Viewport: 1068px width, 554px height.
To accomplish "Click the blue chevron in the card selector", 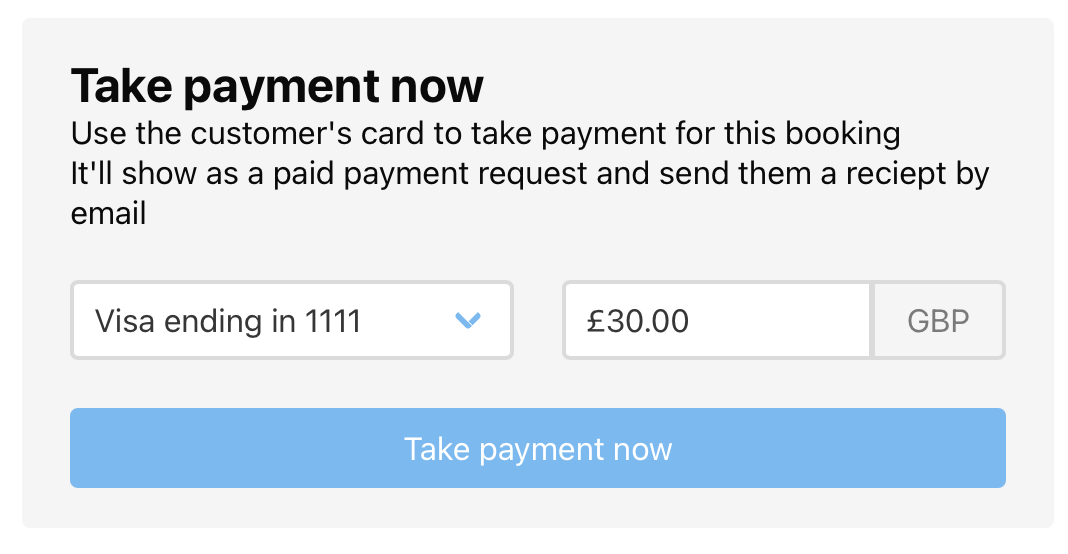I will click(x=468, y=320).
